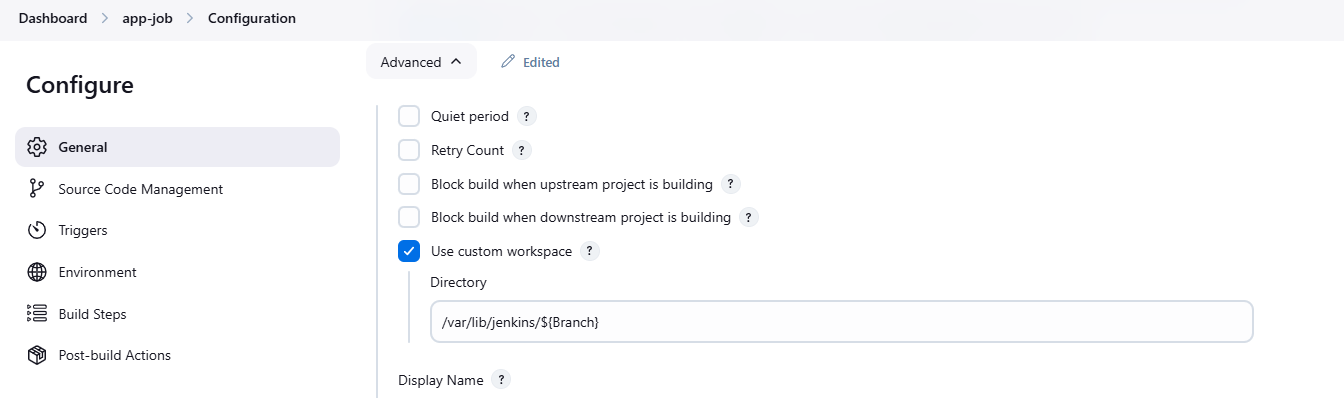Open help for Quiet period

tap(527, 116)
